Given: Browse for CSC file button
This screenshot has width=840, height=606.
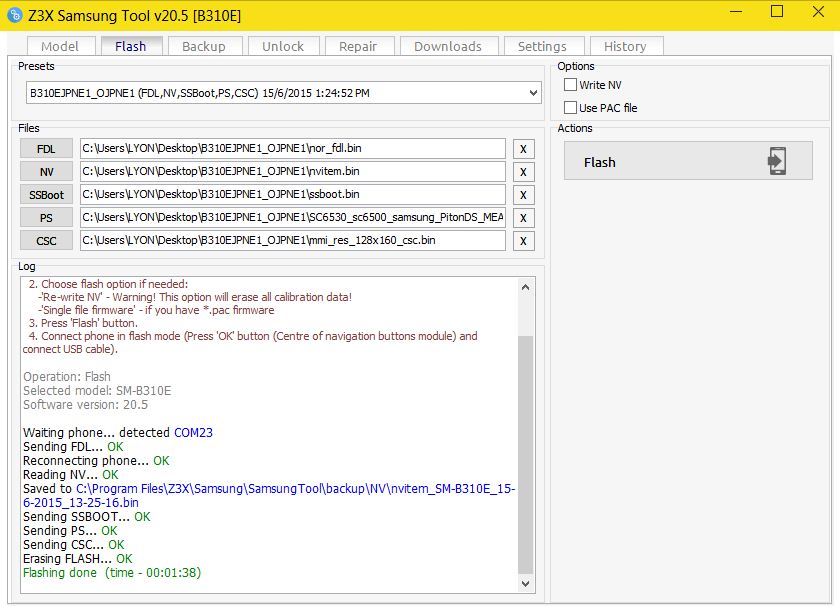Looking at the screenshot, I should point(46,241).
